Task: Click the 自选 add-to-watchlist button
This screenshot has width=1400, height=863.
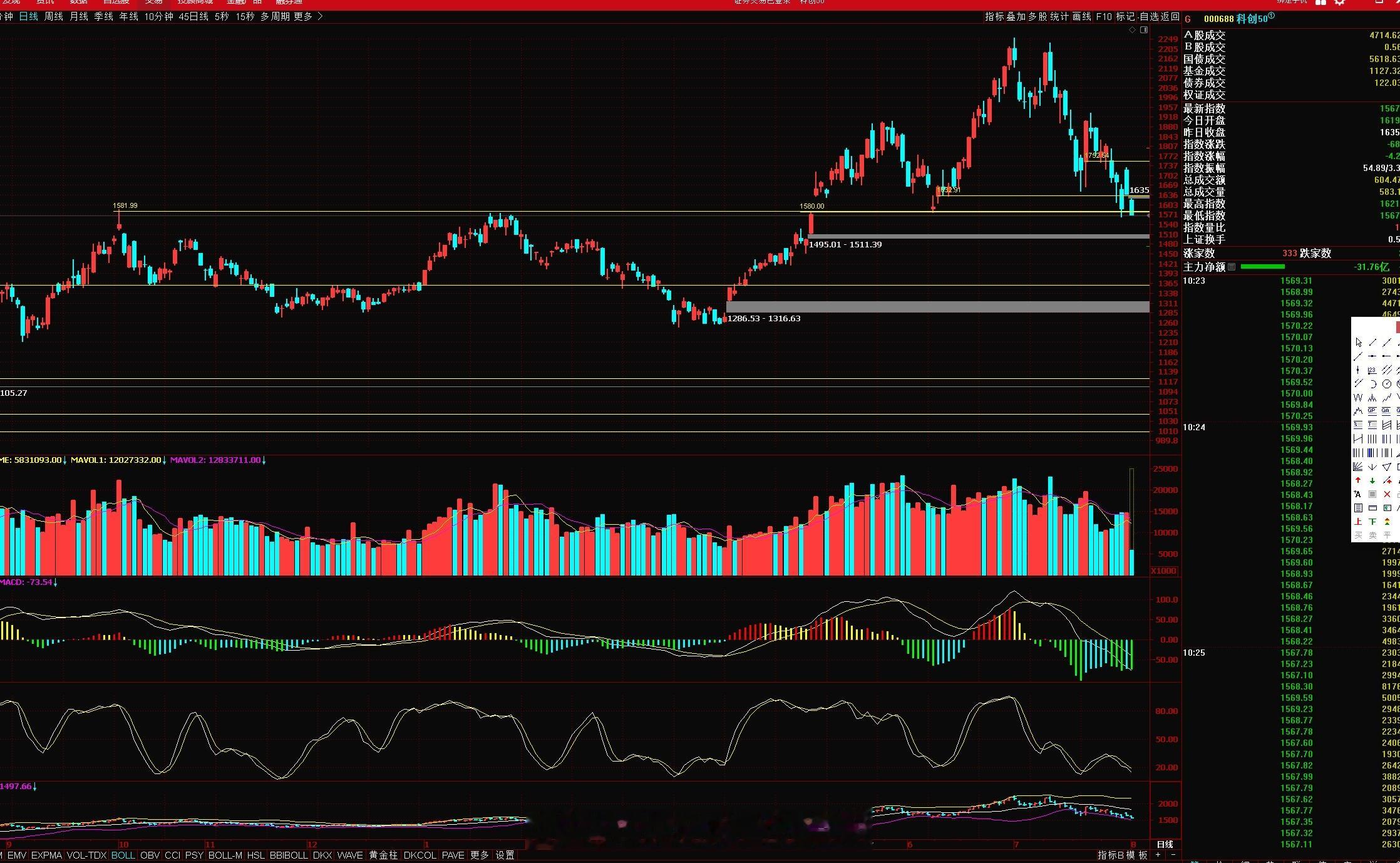Action: pyautogui.click(x=1150, y=17)
